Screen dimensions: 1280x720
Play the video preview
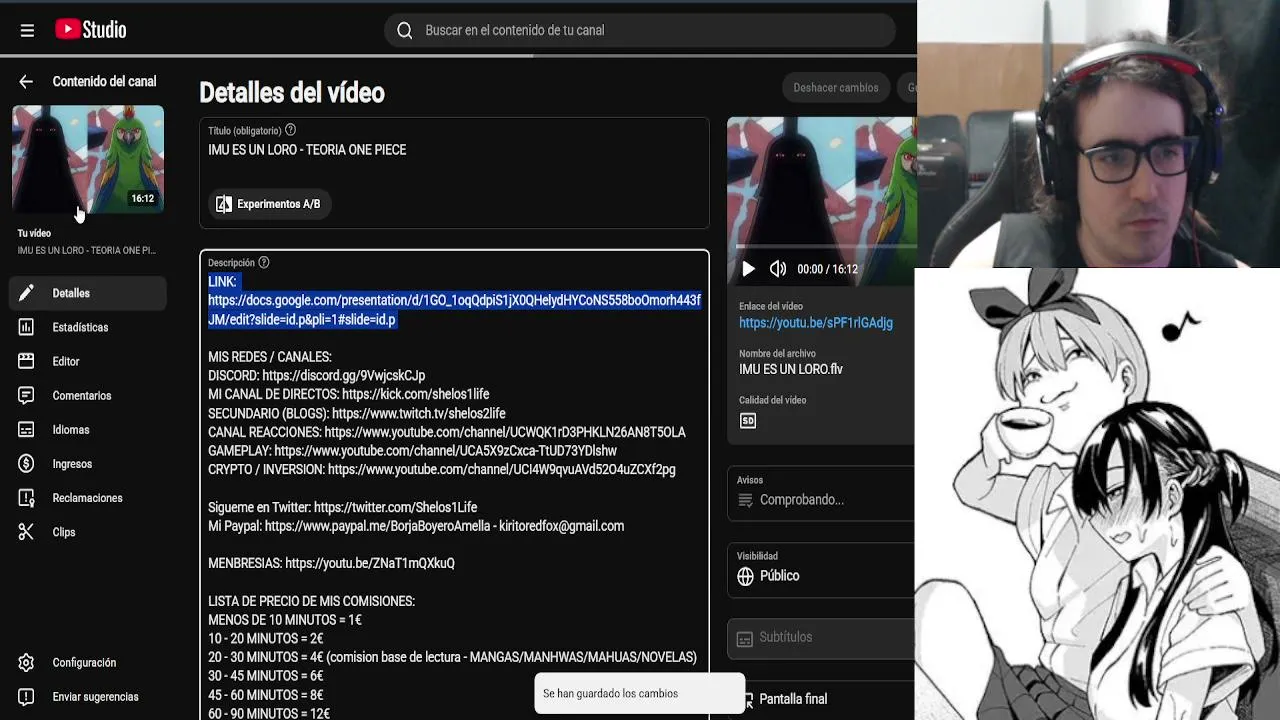point(748,269)
